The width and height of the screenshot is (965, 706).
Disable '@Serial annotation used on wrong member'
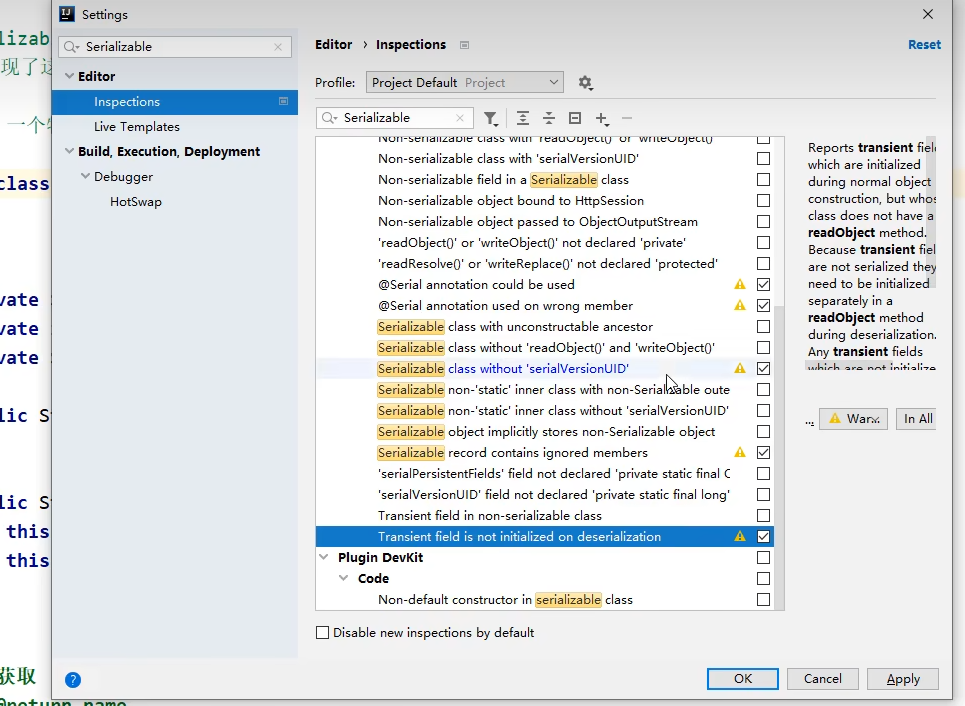pyautogui.click(x=763, y=305)
